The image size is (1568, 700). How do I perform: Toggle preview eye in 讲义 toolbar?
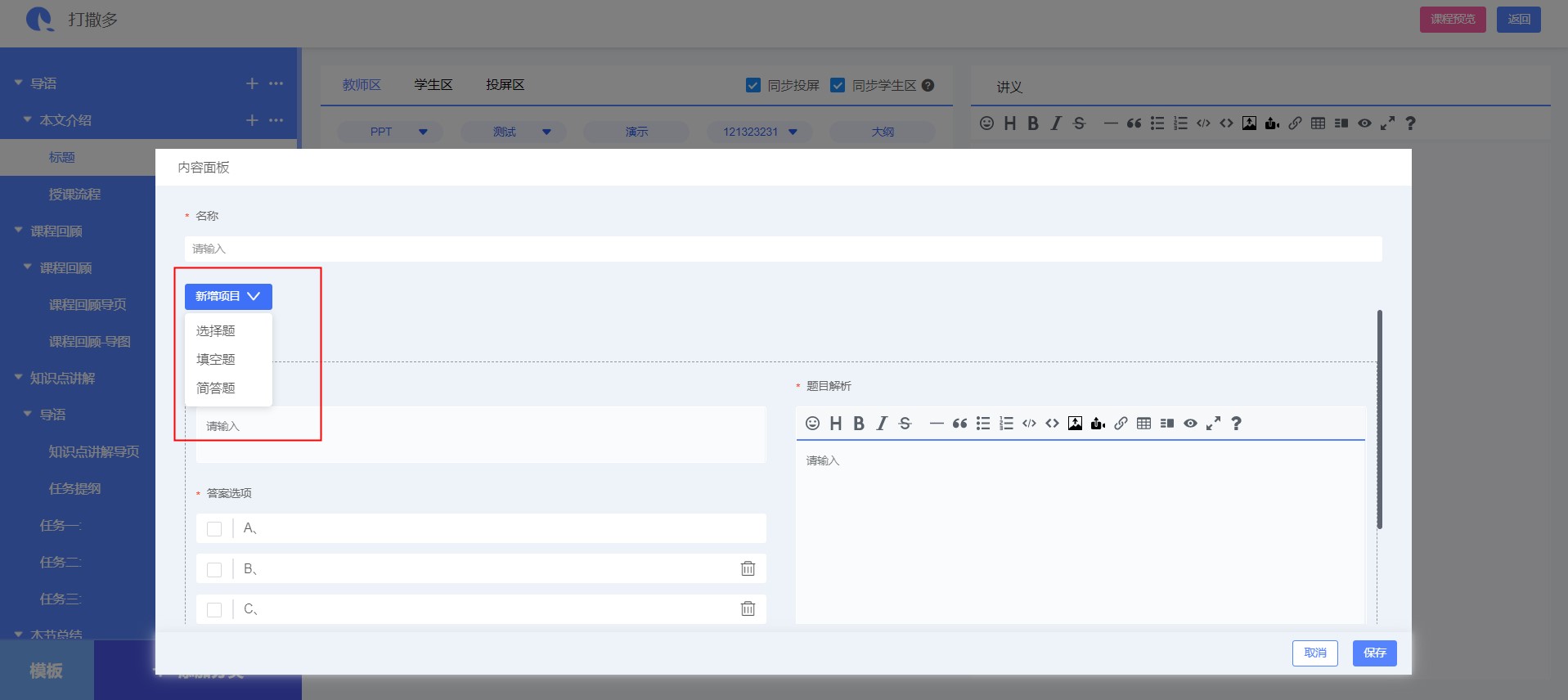click(x=1364, y=123)
